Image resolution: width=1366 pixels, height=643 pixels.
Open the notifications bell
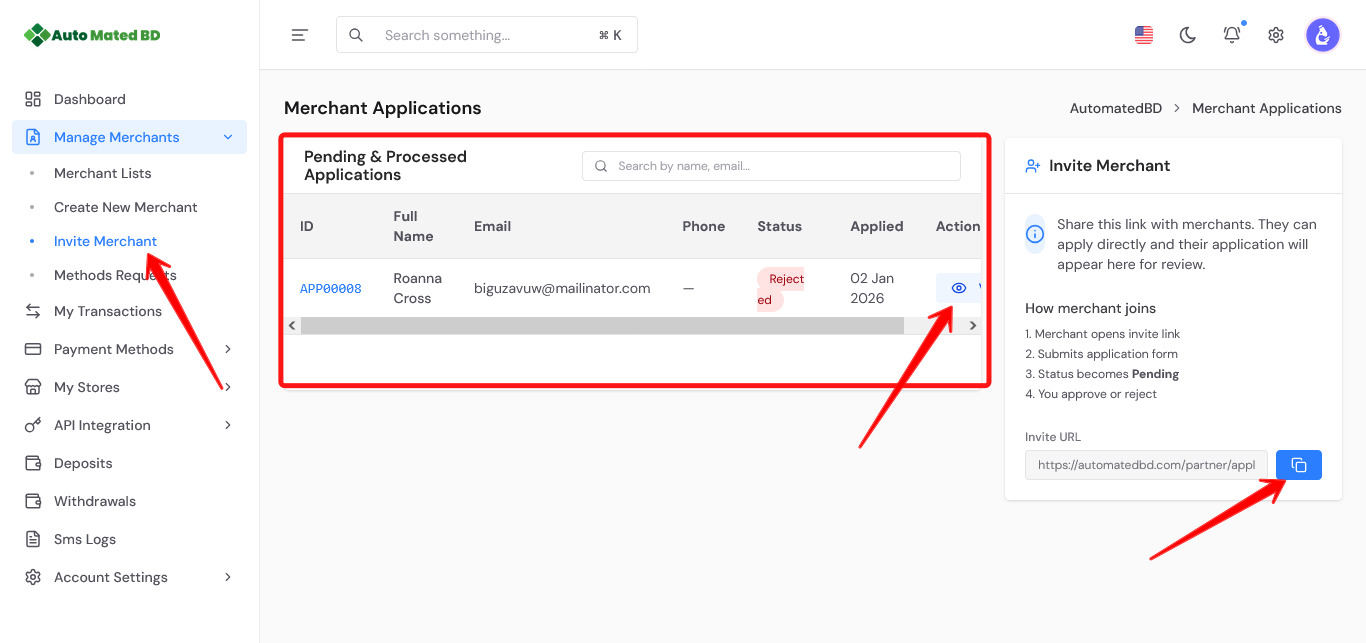[x=1232, y=35]
